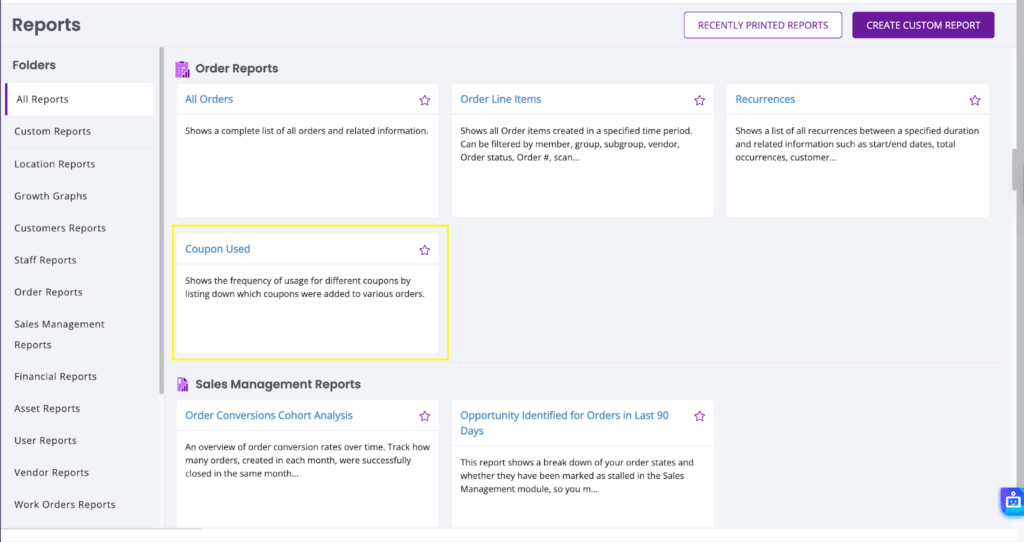The image size is (1024, 542).
Task: Open the Growth Graphs folder
Action: 50,196
